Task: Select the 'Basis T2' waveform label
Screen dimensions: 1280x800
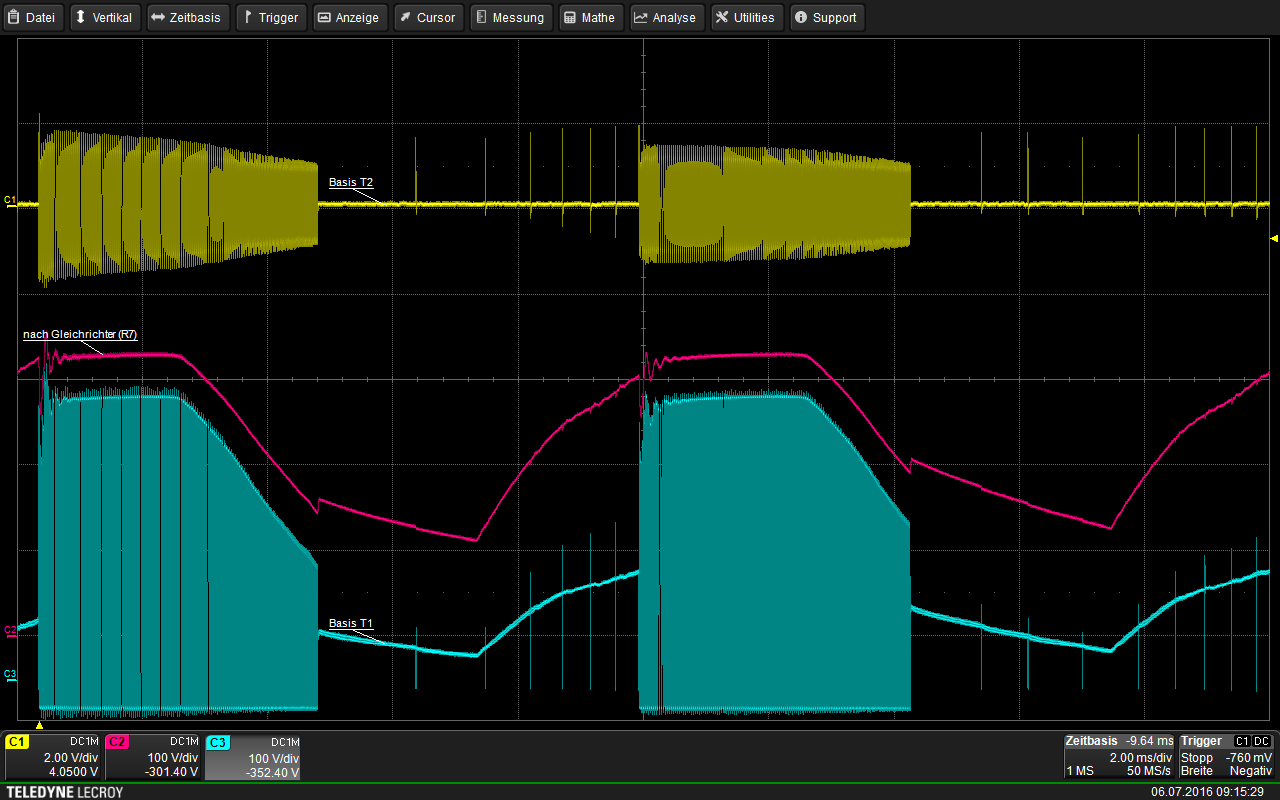Action: pyautogui.click(x=351, y=183)
